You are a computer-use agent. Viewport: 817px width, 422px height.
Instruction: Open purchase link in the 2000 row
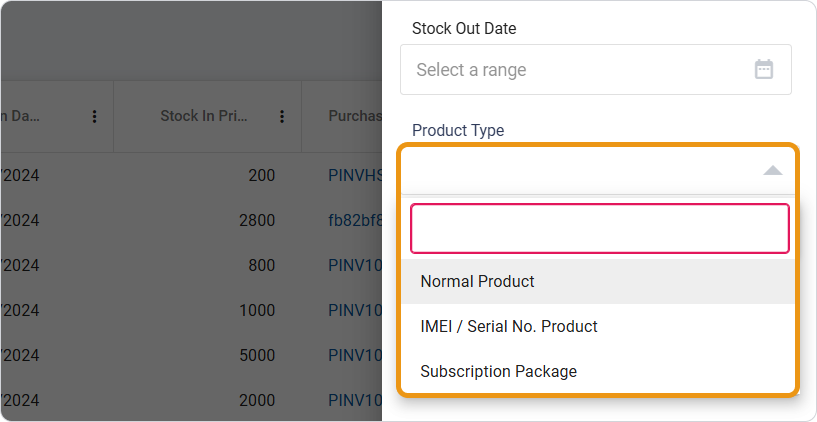click(354, 401)
